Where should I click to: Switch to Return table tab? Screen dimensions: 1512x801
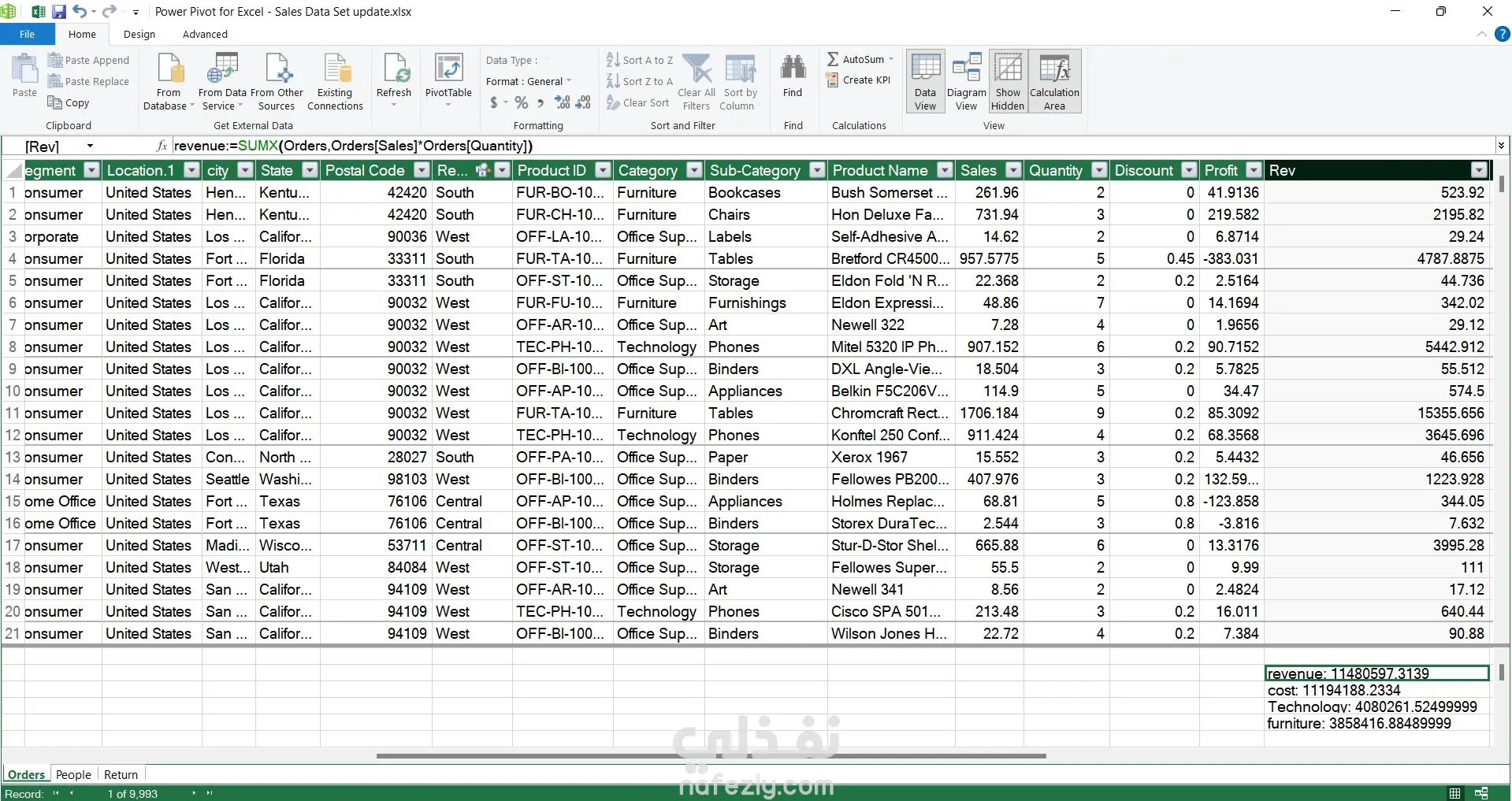tap(121, 775)
